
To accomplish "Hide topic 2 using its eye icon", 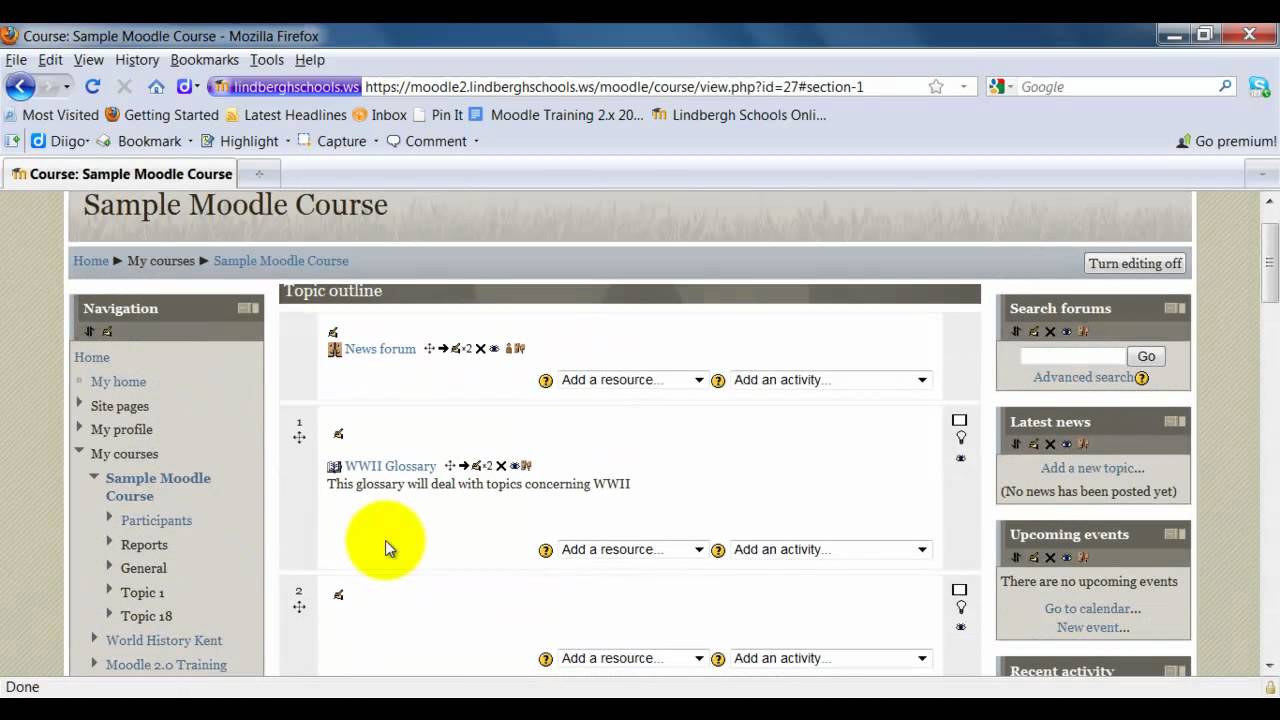I will 961,627.
